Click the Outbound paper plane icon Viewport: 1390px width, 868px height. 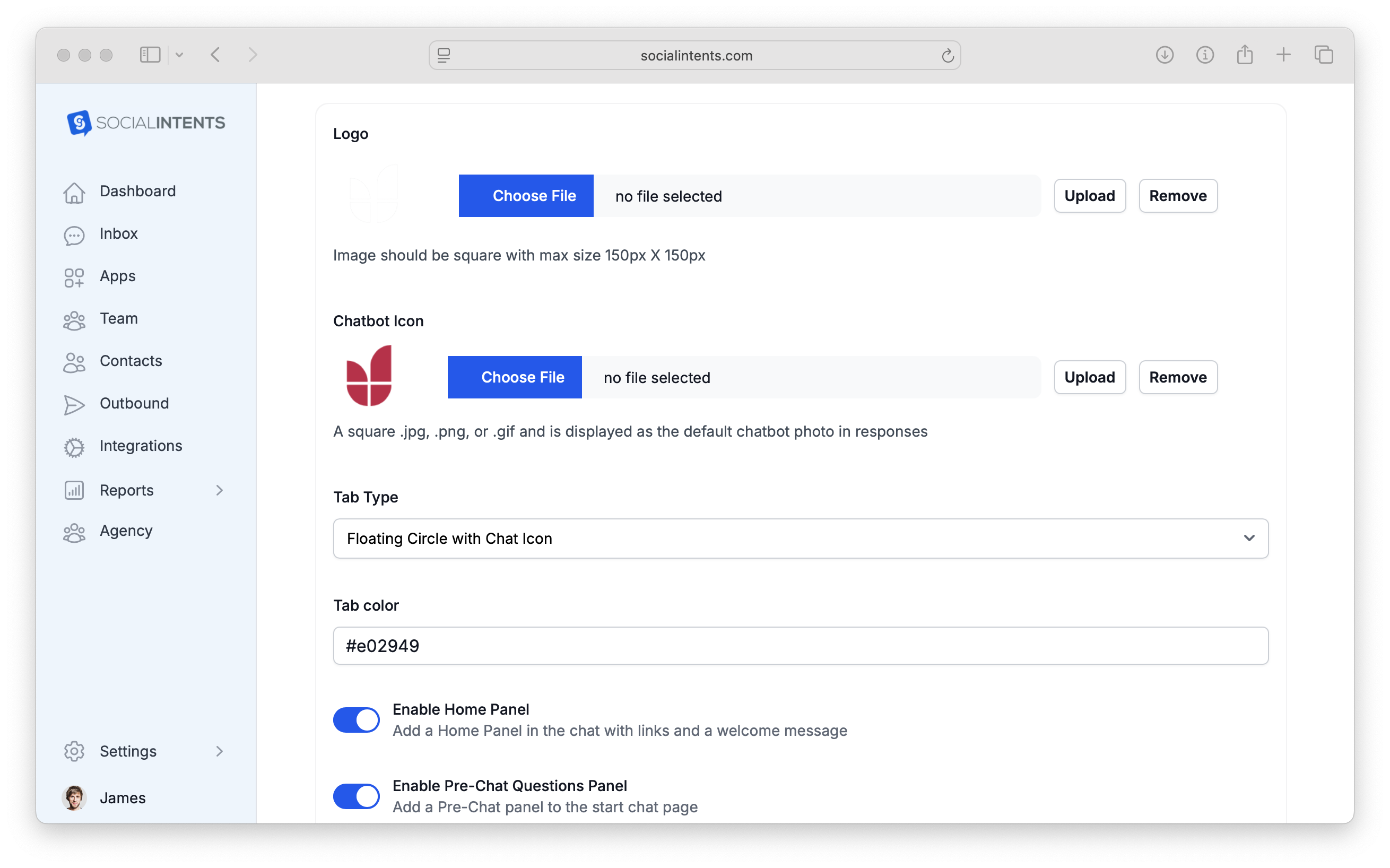pyautogui.click(x=74, y=405)
